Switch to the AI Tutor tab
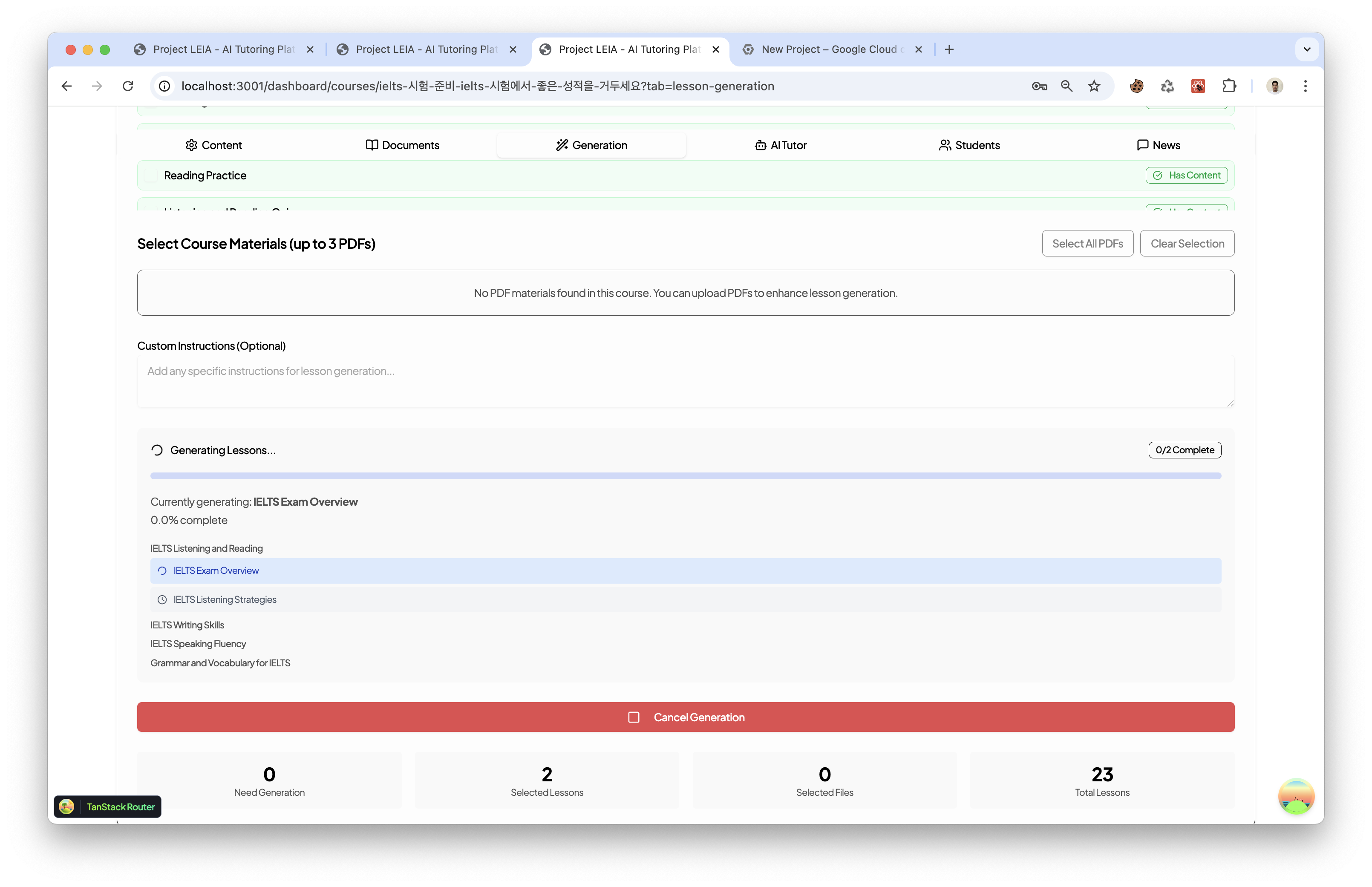1372x887 pixels. (781, 145)
